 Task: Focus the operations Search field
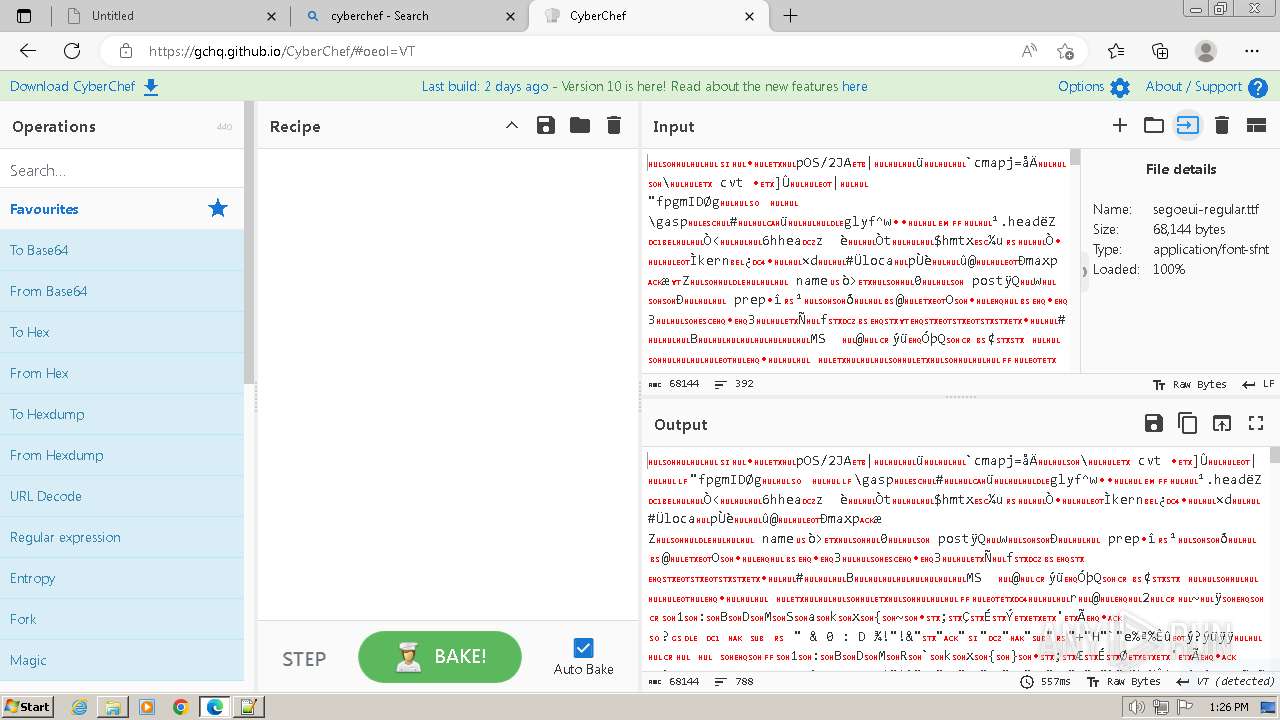coord(122,170)
